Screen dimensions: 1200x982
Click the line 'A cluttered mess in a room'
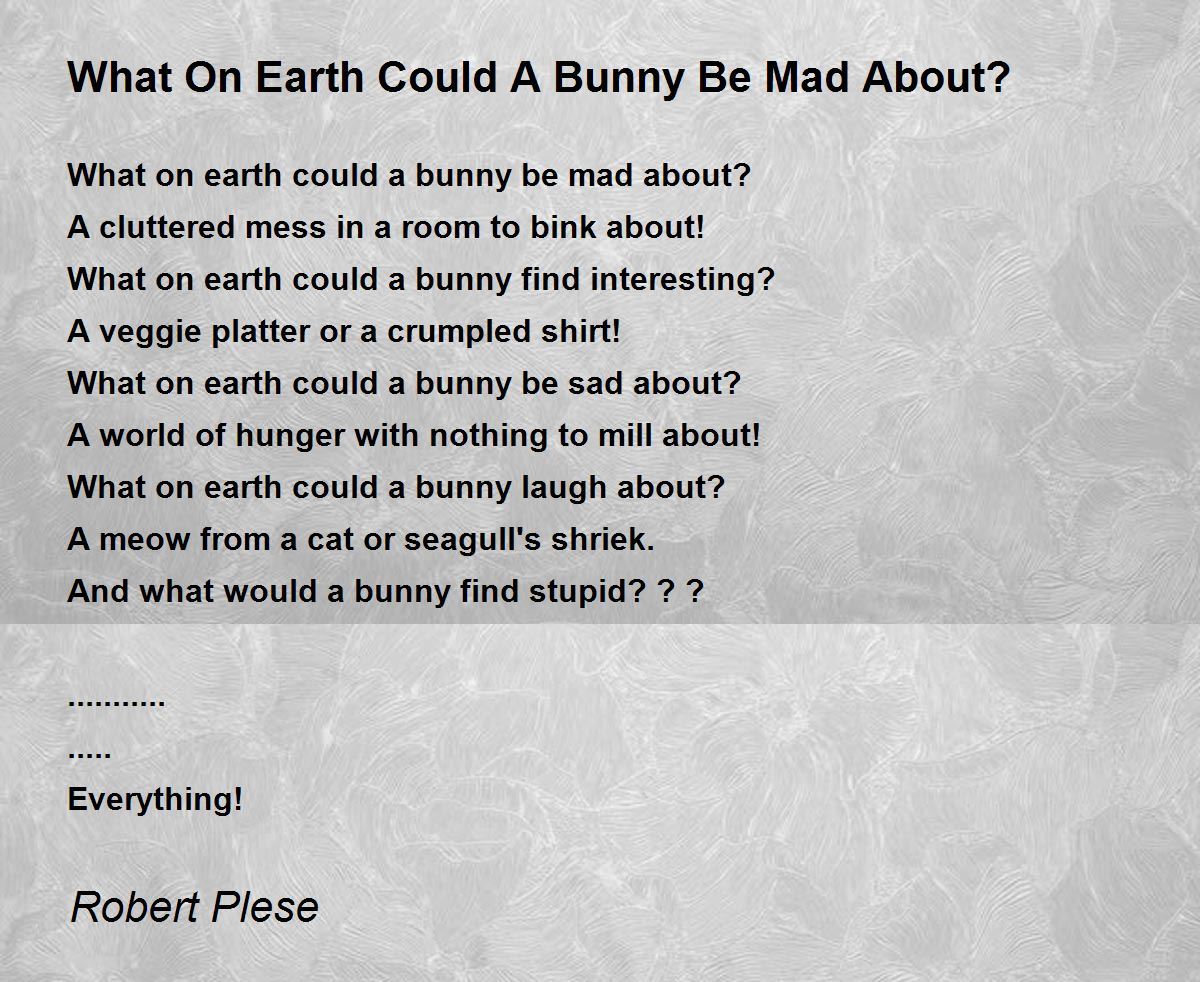tap(386, 227)
